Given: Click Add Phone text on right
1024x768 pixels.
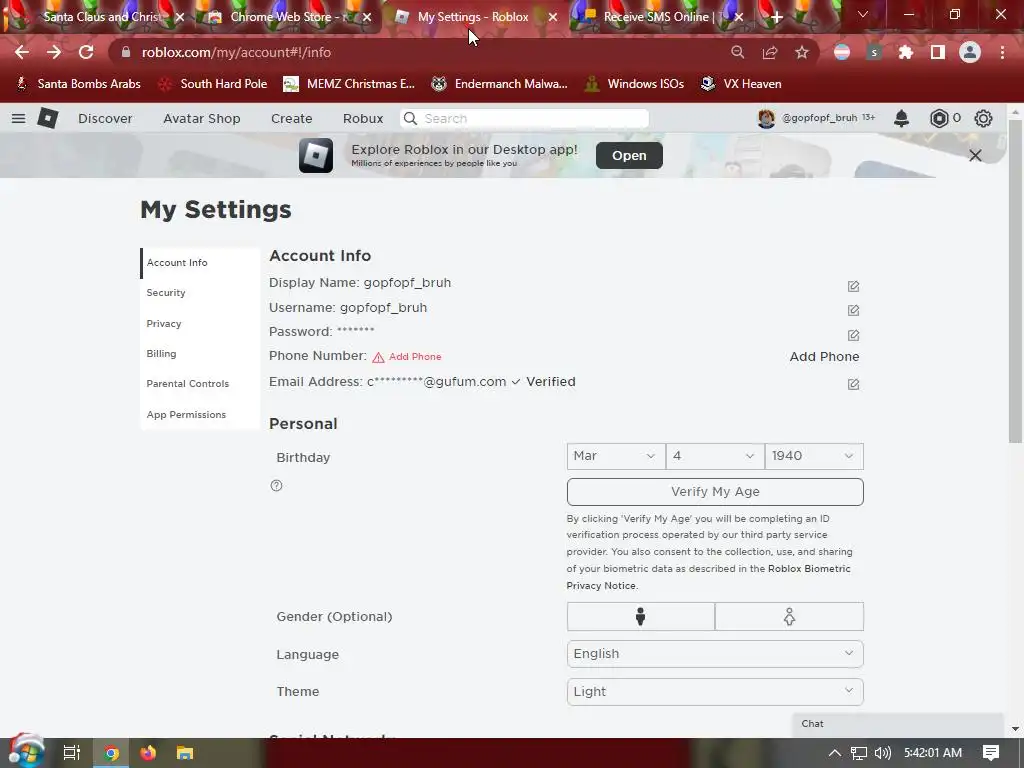Looking at the screenshot, I should (824, 357).
